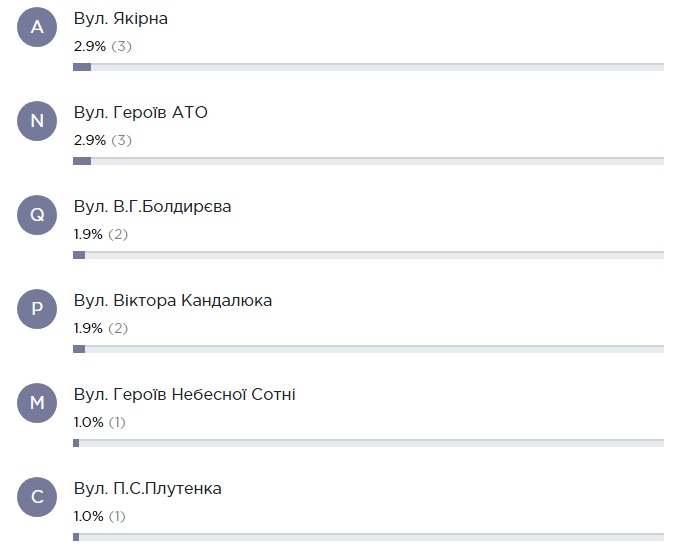
Task: Select the round P option badge
Action: (x=37, y=309)
